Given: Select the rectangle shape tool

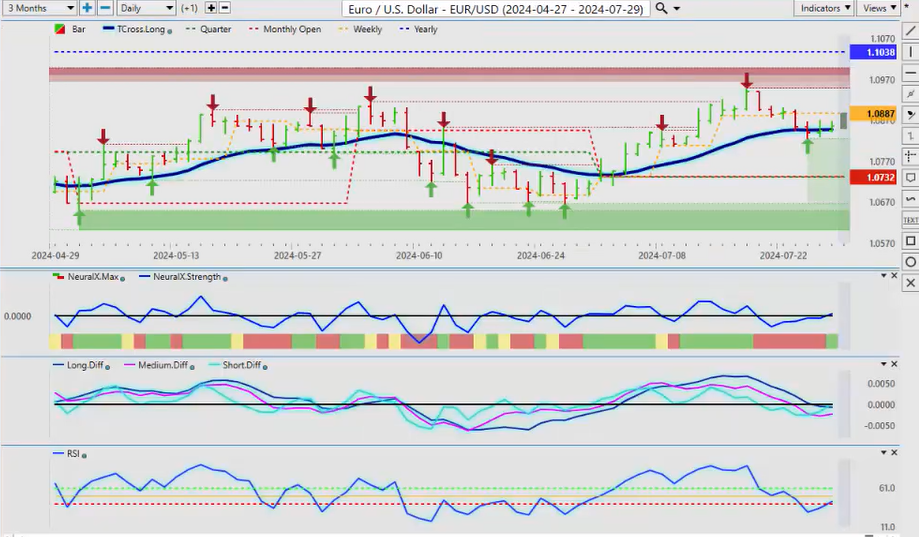Looking at the screenshot, I should (x=910, y=241).
